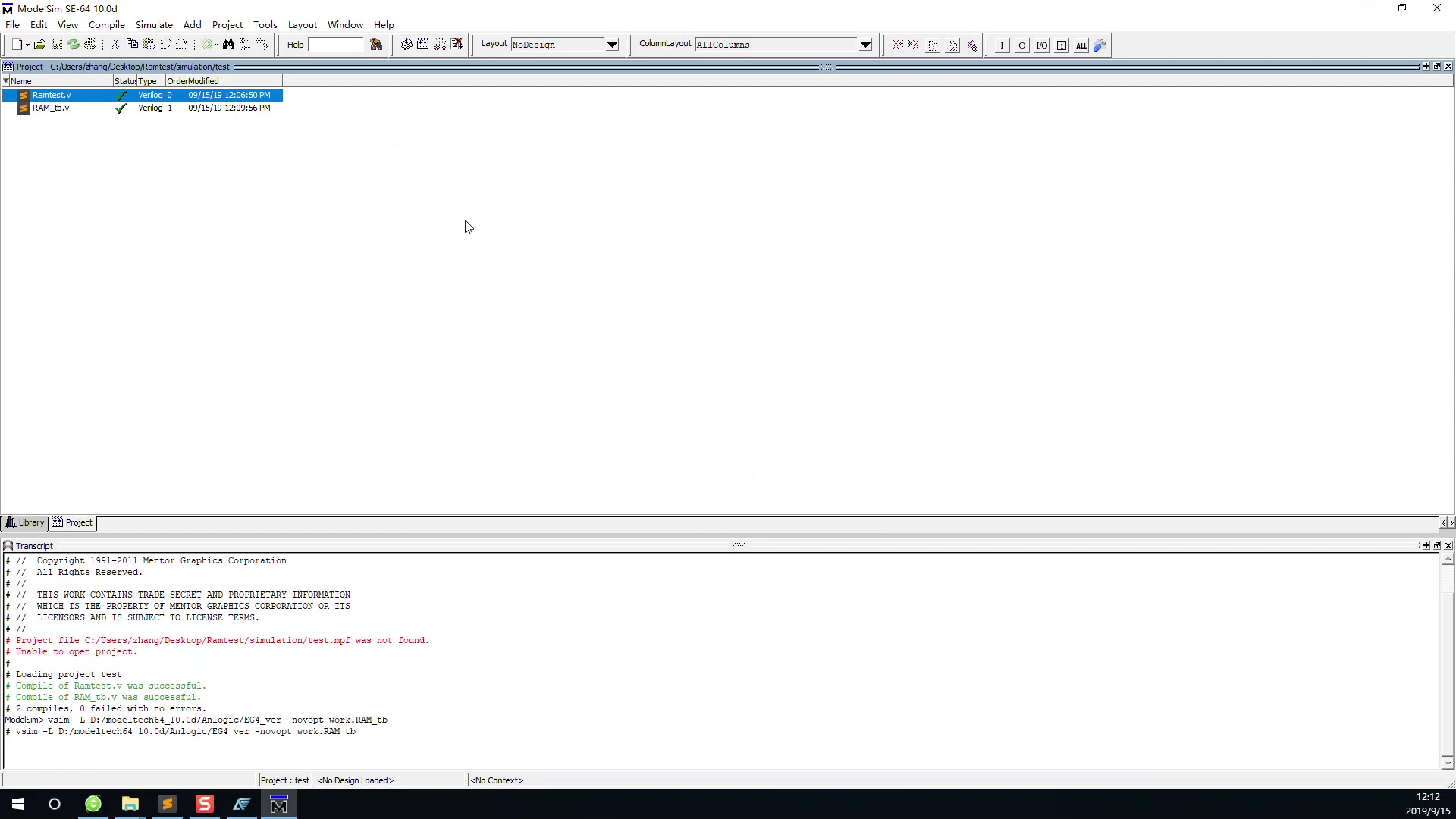Click the 'I/O' ports filter button
The height and width of the screenshot is (819, 1456).
click(x=1042, y=45)
